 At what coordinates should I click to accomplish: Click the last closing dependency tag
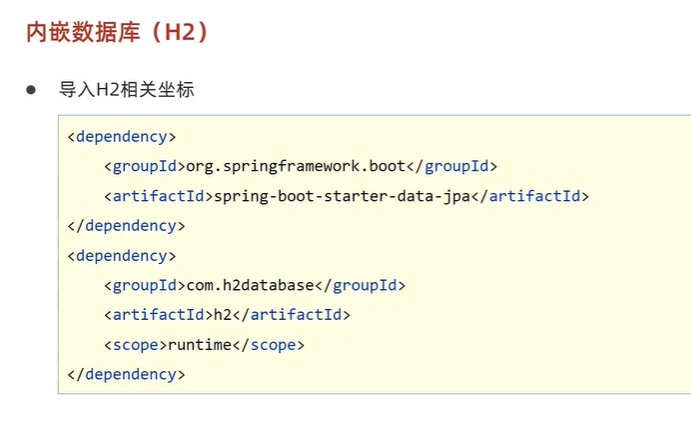[126, 375]
